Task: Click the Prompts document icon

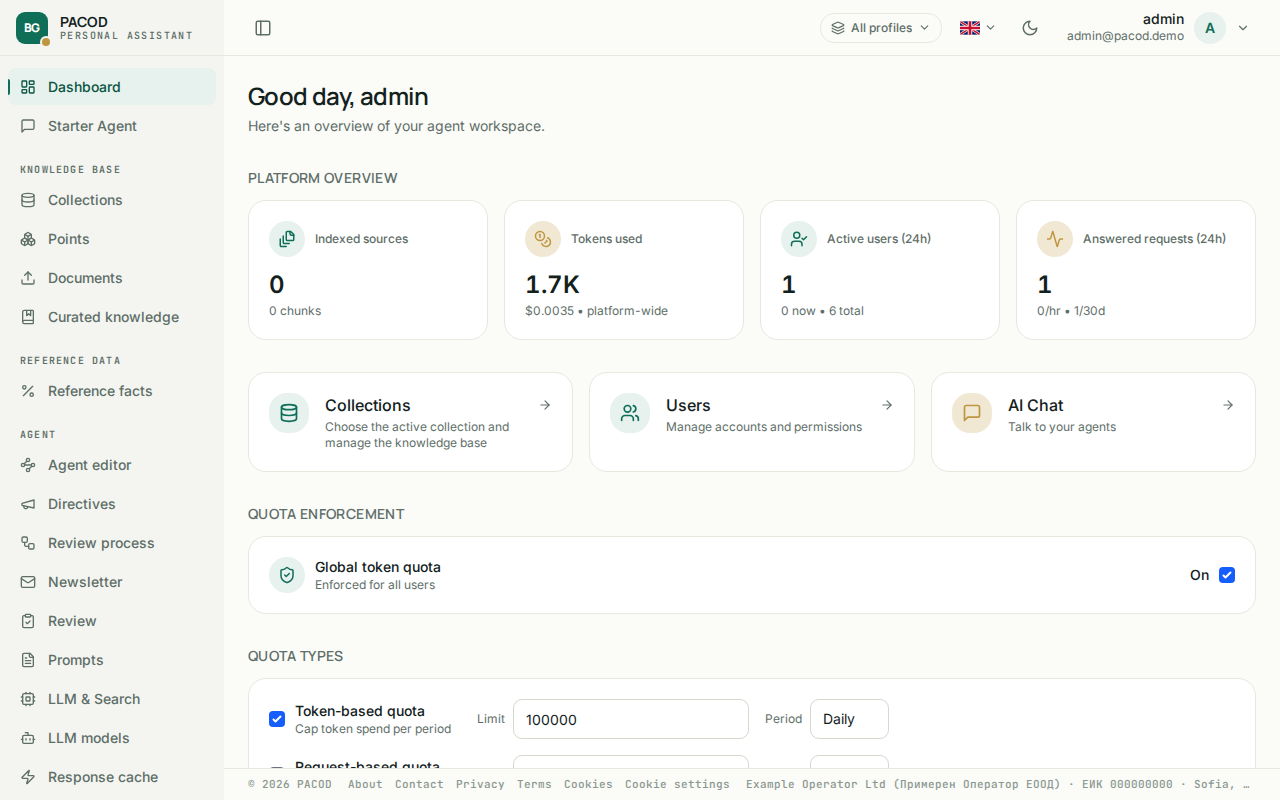Action: click(28, 660)
